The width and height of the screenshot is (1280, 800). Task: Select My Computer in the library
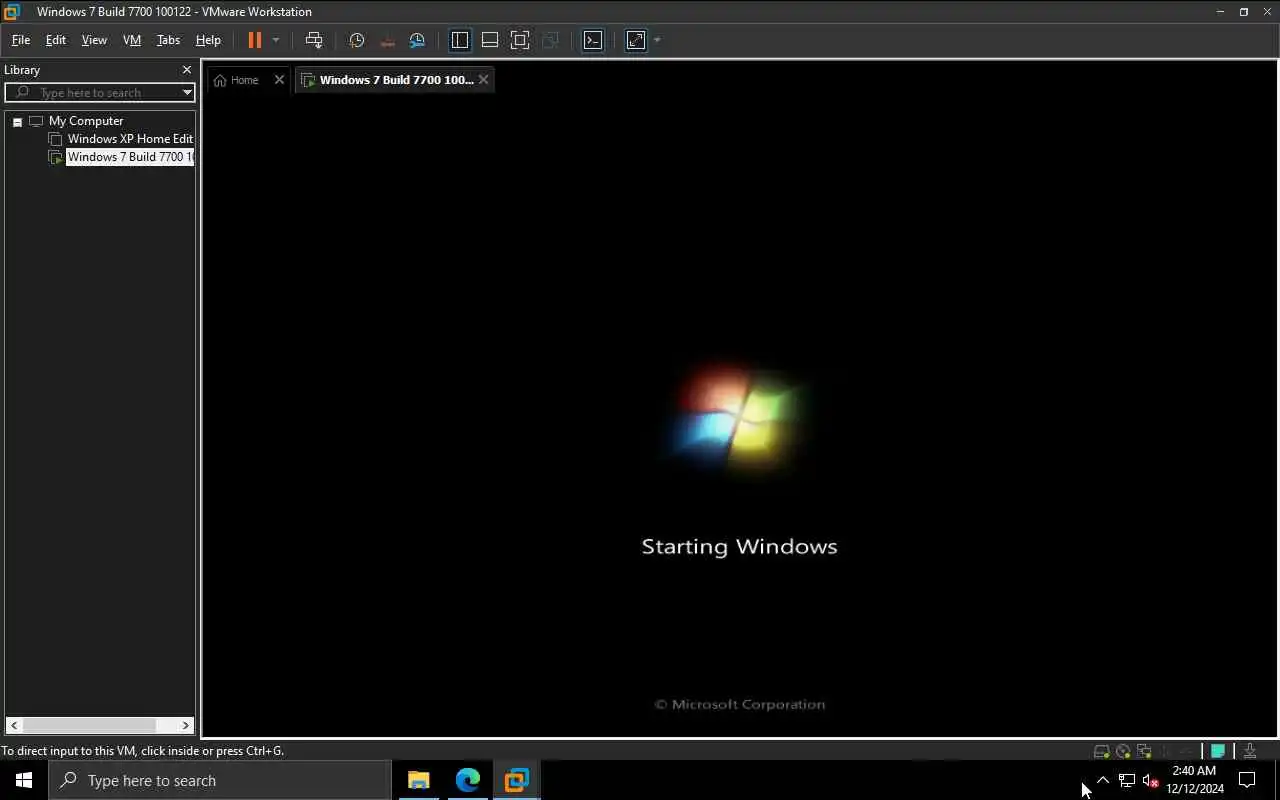click(x=86, y=121)
